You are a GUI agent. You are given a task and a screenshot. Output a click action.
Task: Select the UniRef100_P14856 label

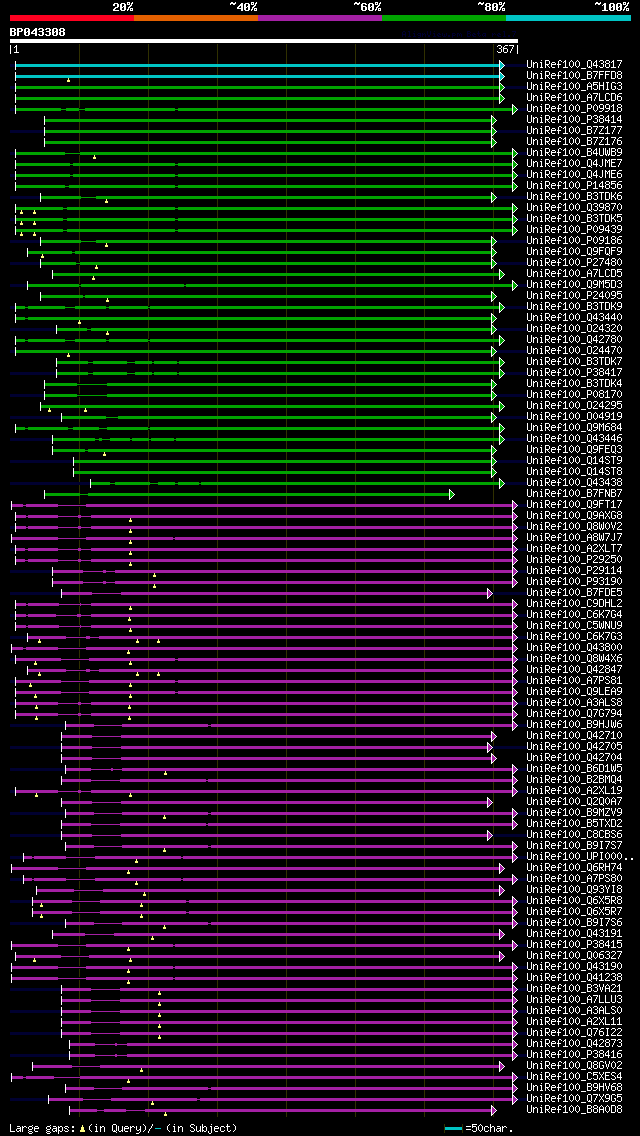[x=574, y=185]
